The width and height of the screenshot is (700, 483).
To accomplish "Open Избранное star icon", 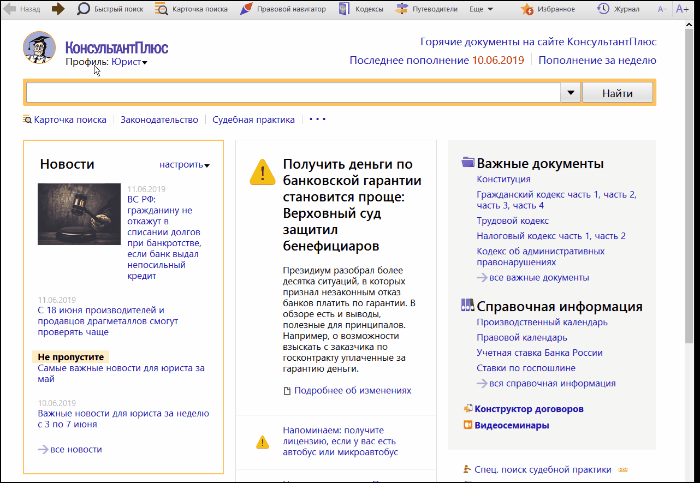I will [x=527, y=9].
